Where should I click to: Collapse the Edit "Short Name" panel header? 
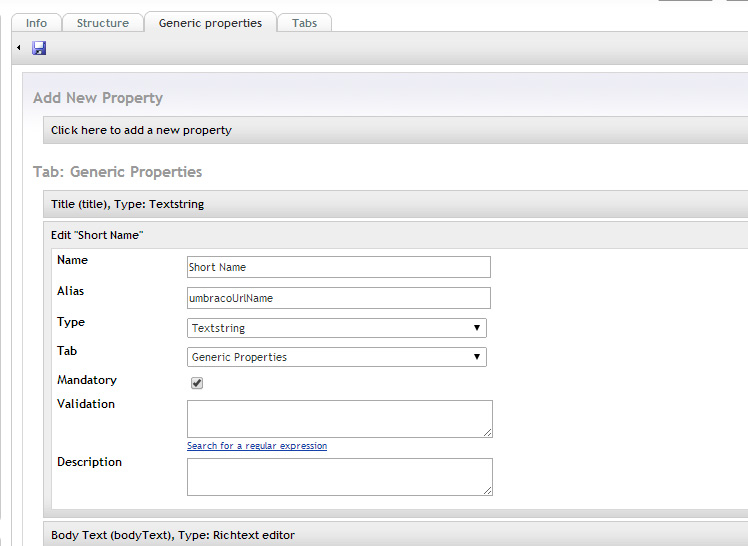pos(395,235)
